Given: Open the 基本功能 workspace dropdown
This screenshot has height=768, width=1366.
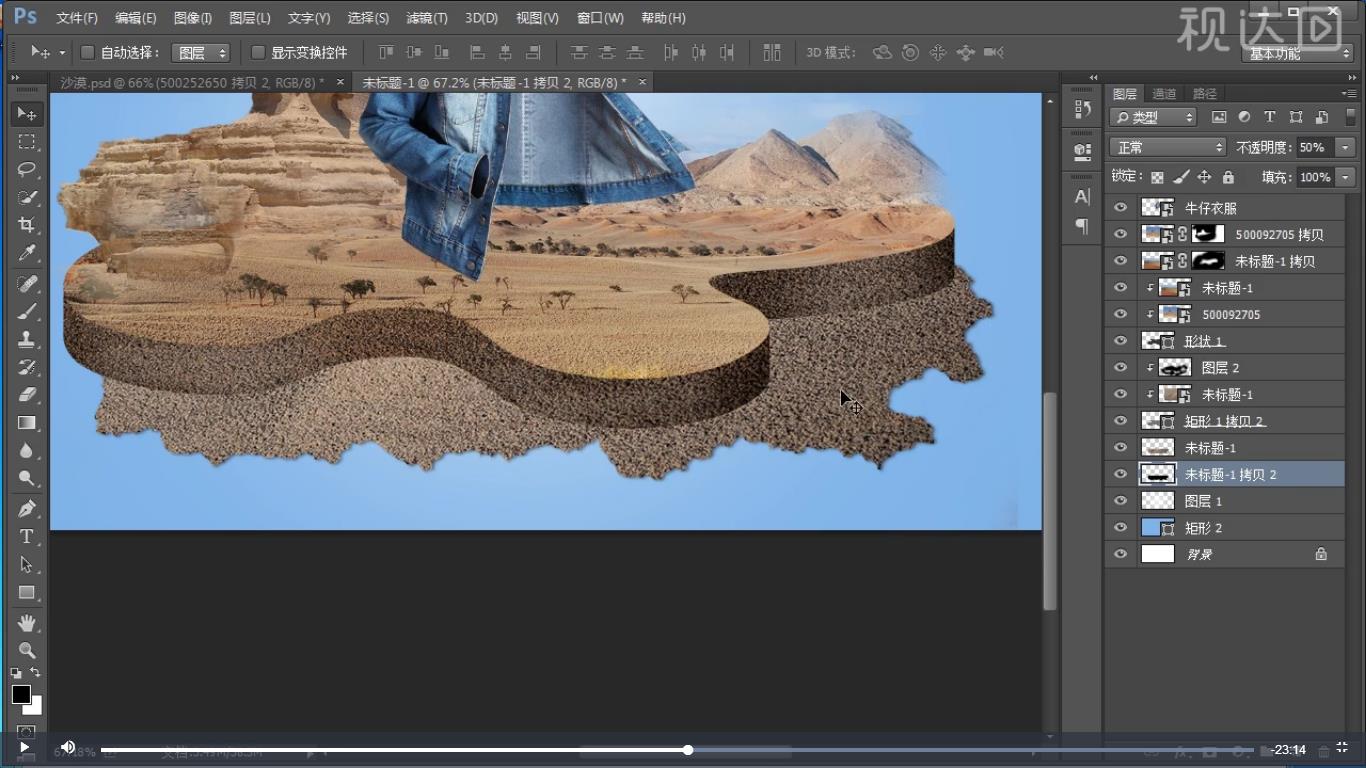Looking at the screenshot, I should [x=1298, y=54].
